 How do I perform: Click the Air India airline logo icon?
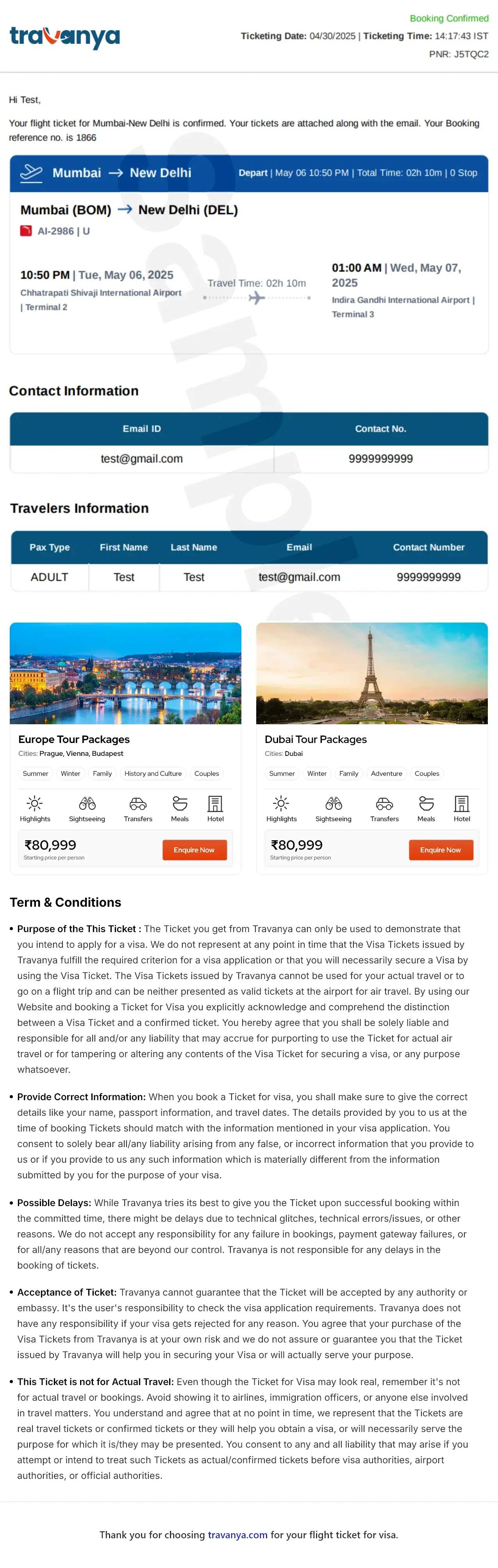click(25, 231)
